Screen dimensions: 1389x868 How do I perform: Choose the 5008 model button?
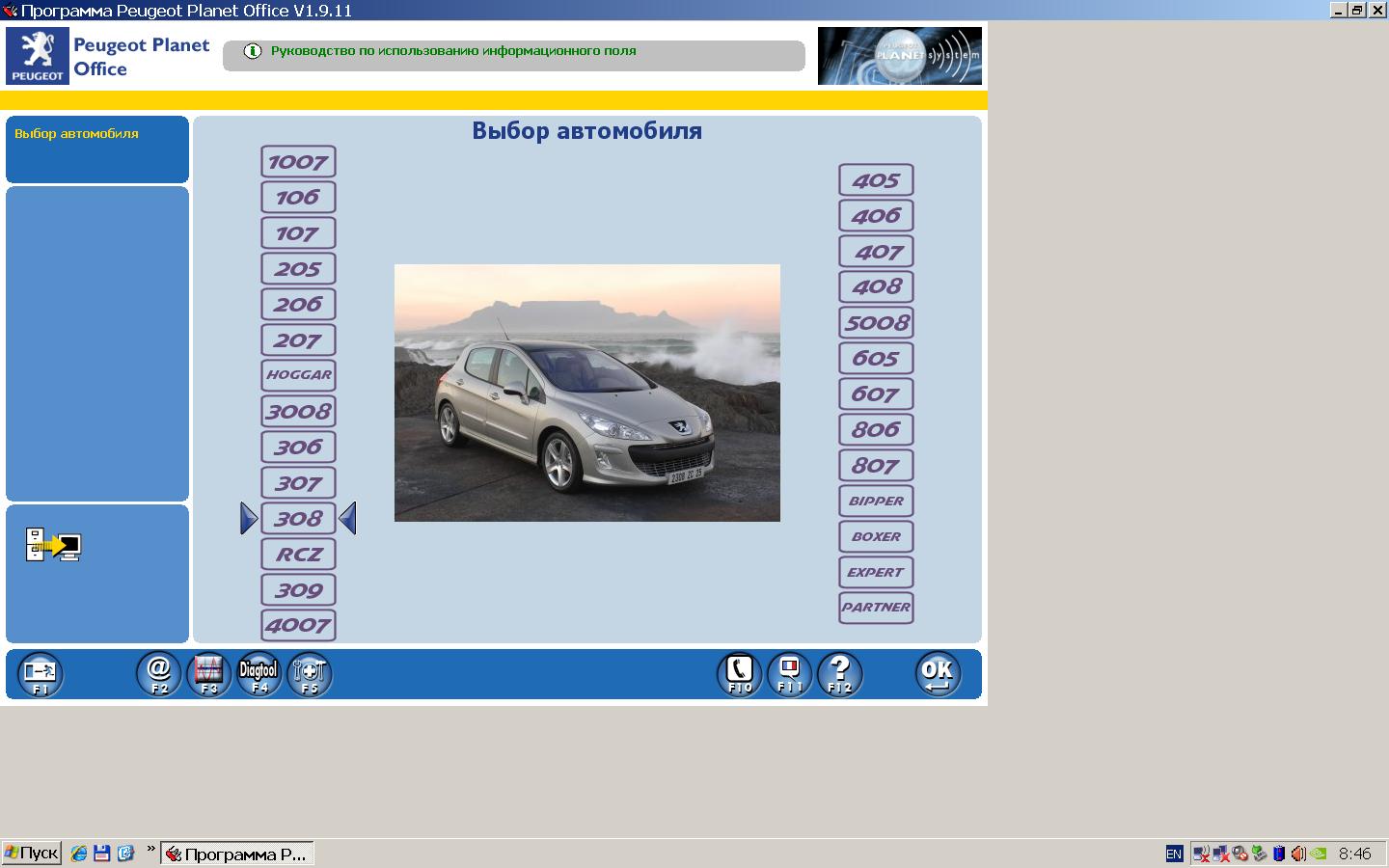point(876,323)
